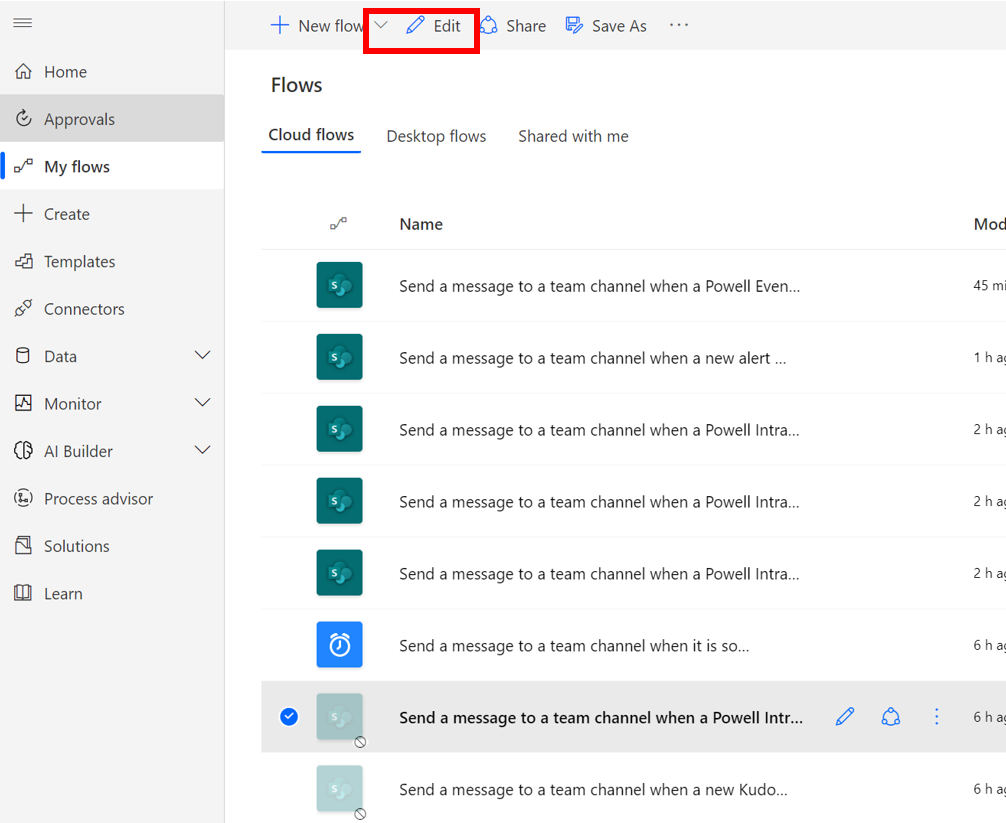Image resolution: width=1006 pixels, height=823 pixels.
Task: Click the Flows page heading
Action: coord(296,85)
